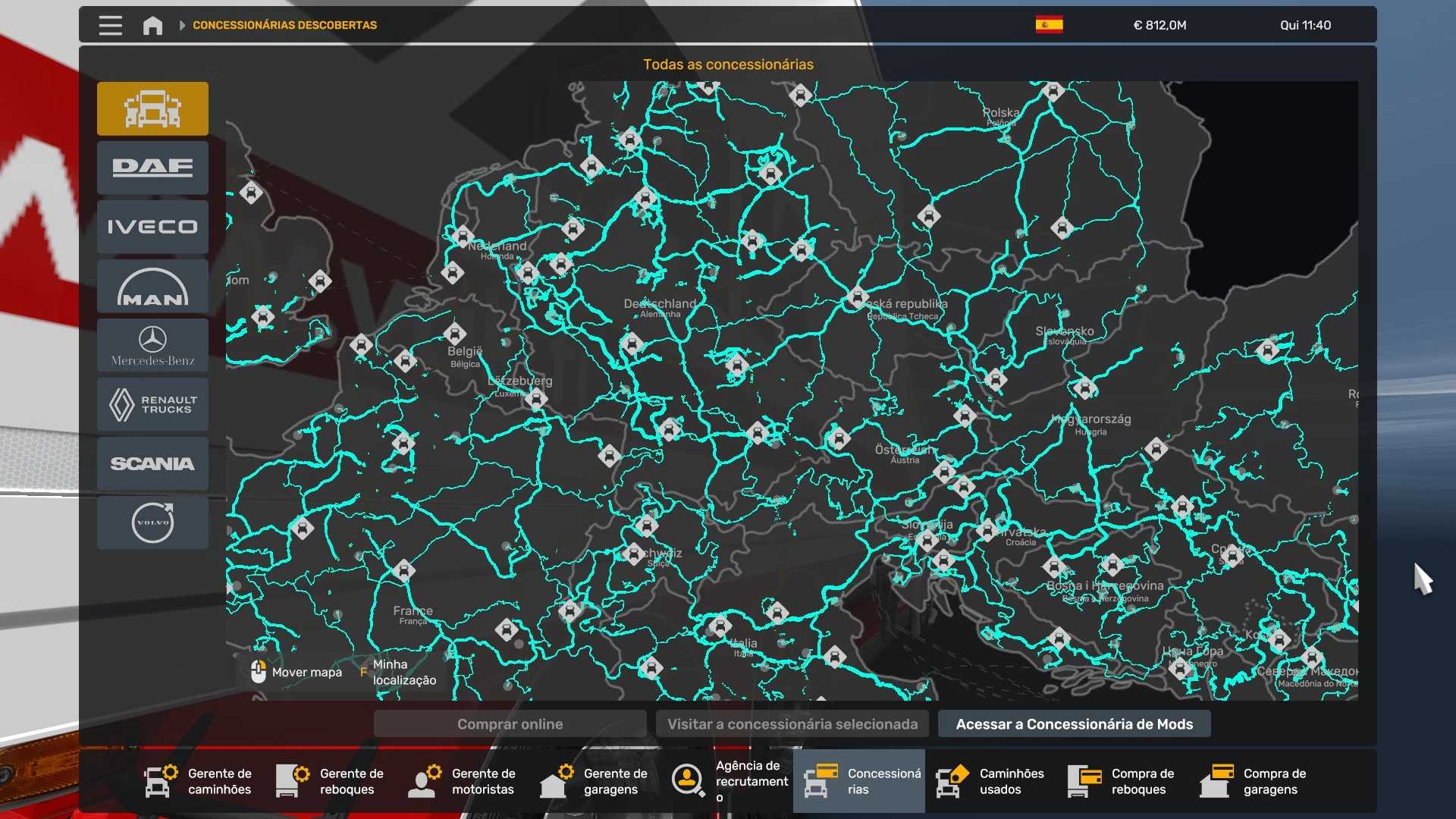Image resolution: width=1456 pixels, height=819 pixels.
Task: Filter dealers by Scania brand
Action: point(152,463)
